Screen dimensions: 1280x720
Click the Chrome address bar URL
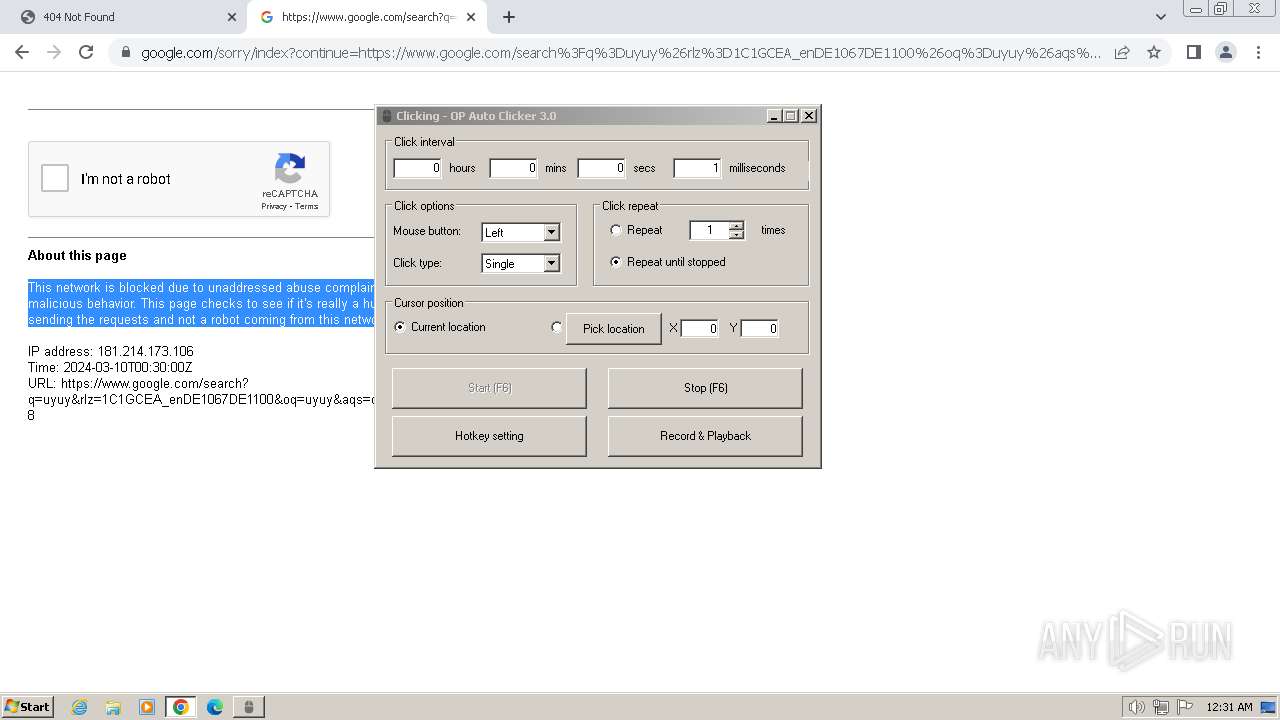pos(620,53)
